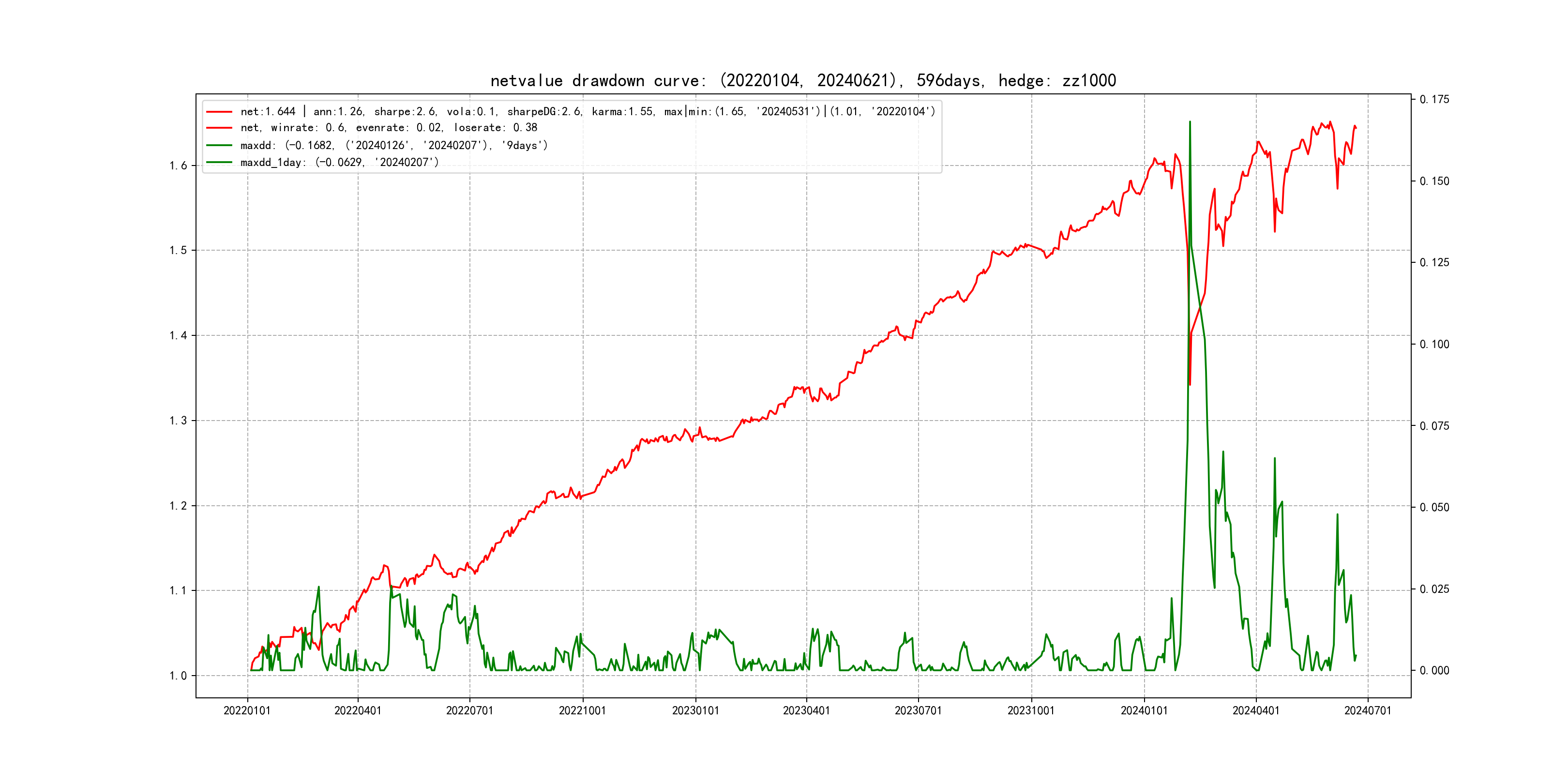
Task: Click the 20240701 x-axis date label
Action: coord(1368,710)
